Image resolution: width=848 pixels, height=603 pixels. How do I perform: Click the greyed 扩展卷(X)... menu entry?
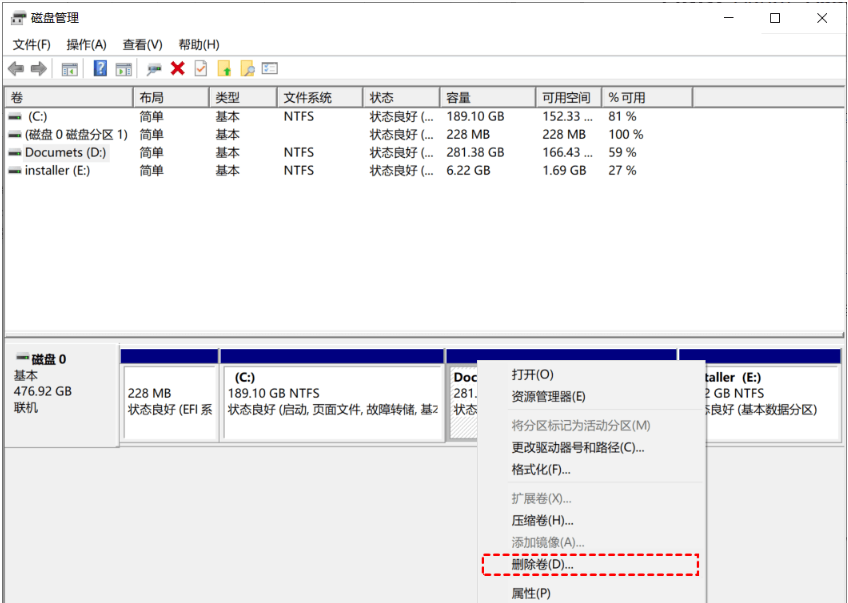[x=592, y=498]
